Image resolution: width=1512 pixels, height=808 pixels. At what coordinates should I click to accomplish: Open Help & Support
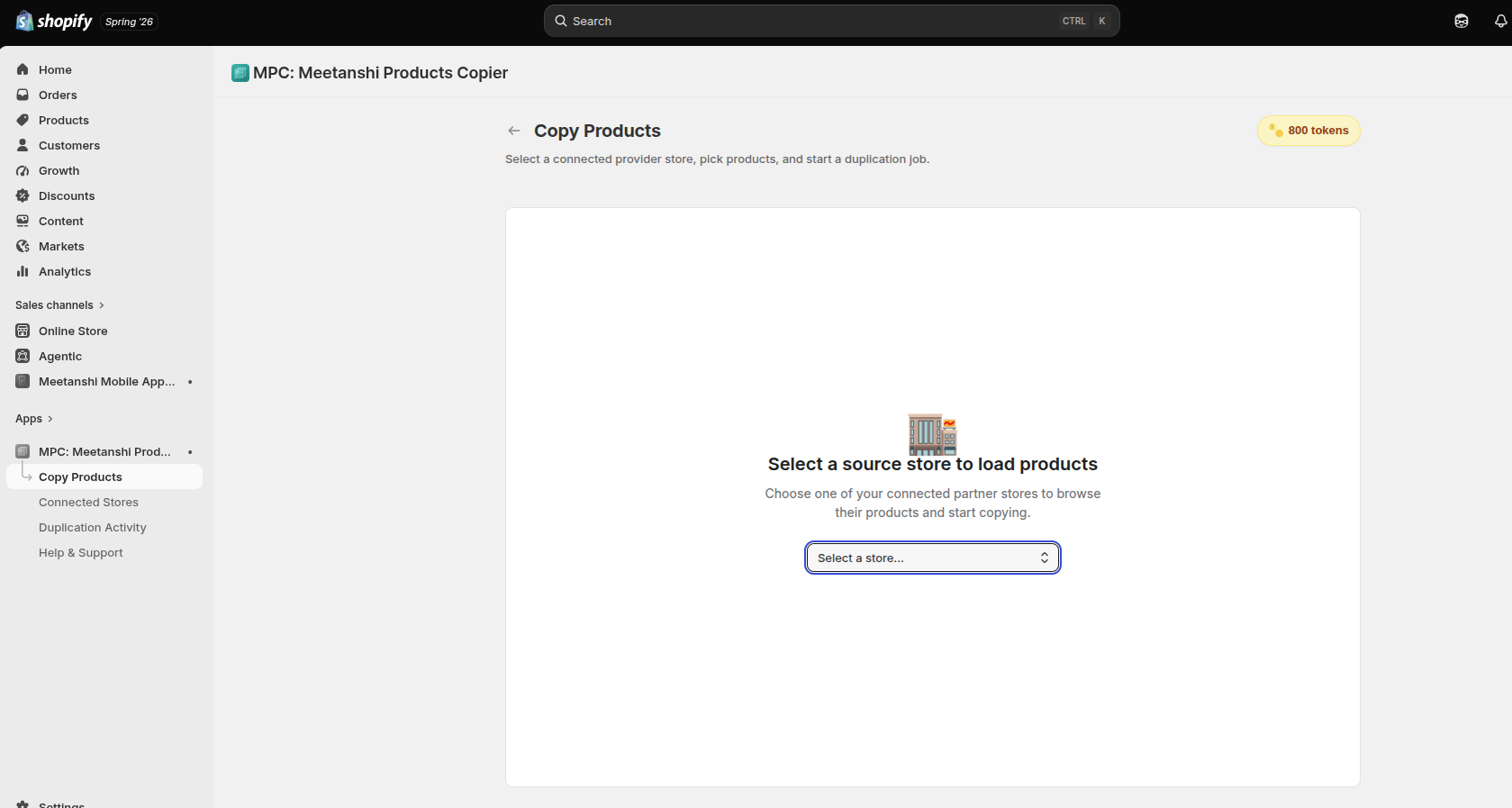81,552
